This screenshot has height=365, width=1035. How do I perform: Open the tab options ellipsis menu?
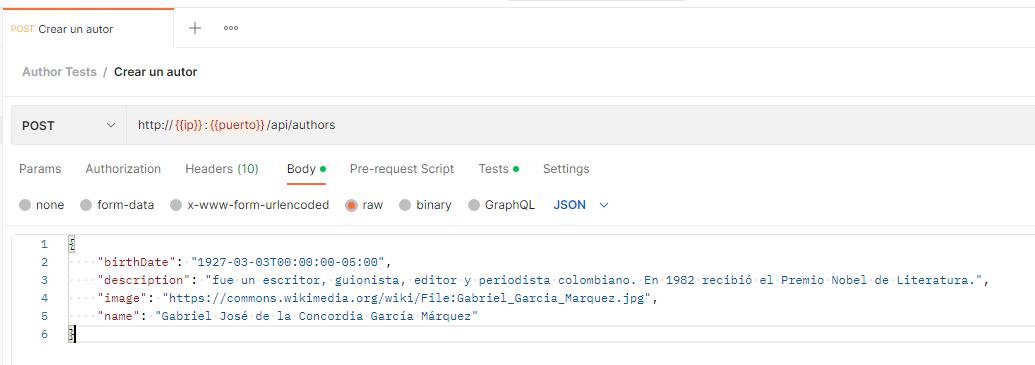point(230,28)
